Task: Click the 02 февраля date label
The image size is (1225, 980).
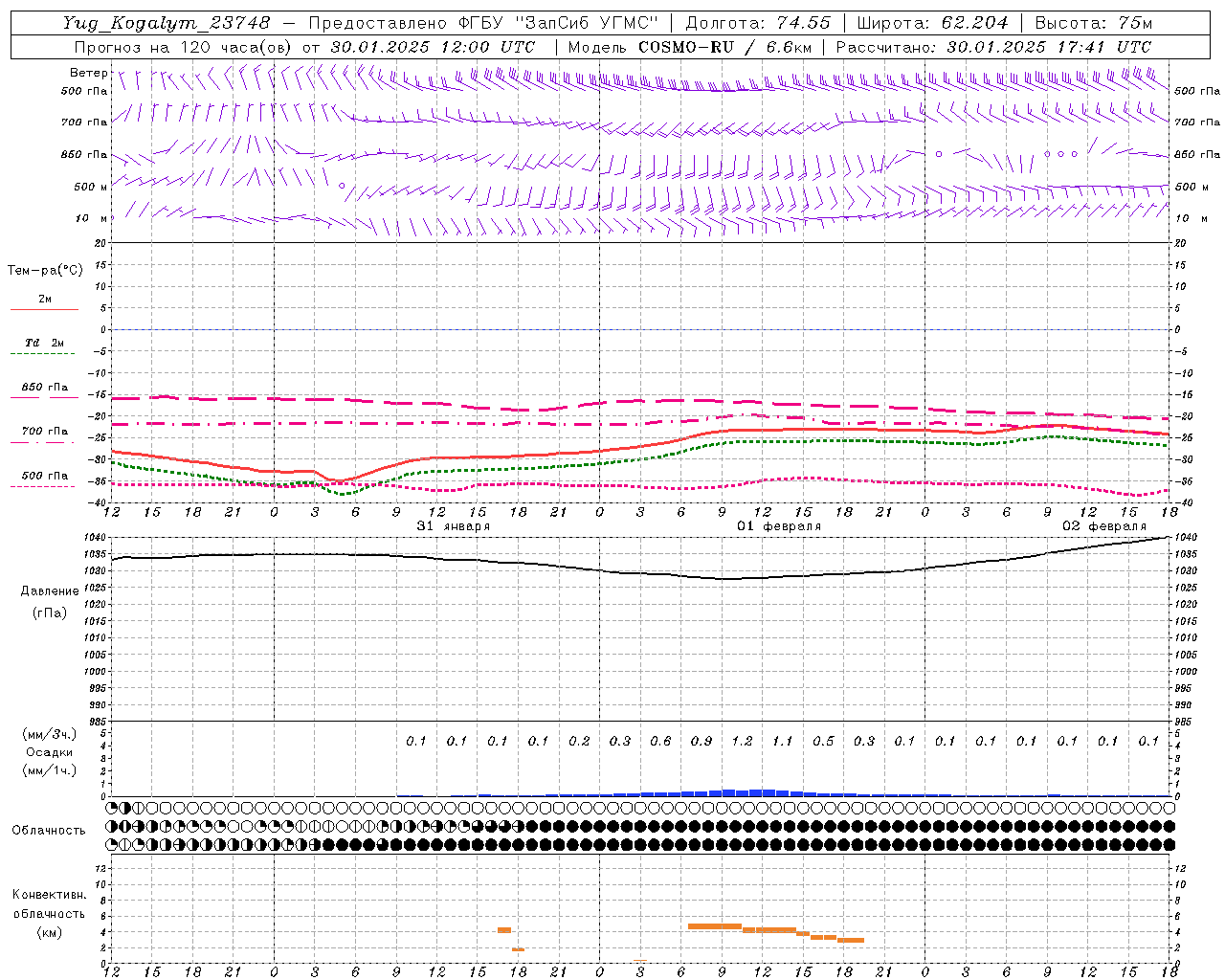Action: tap(1104, 526)
